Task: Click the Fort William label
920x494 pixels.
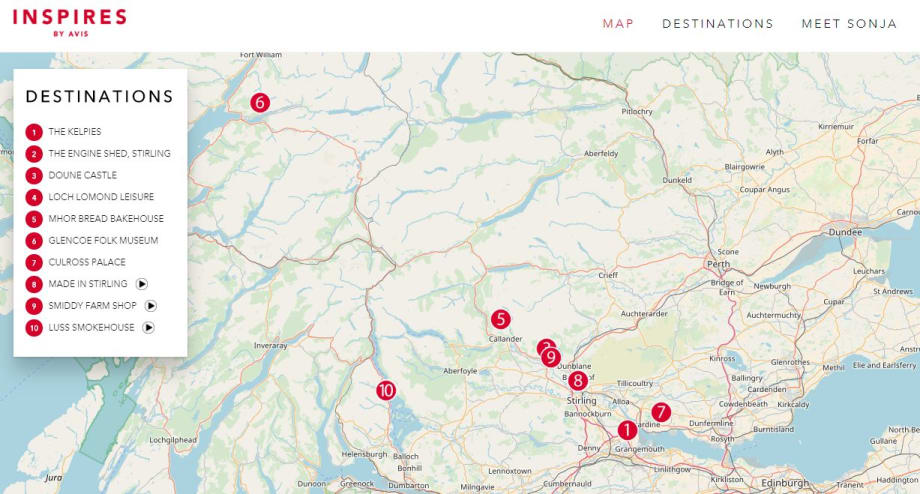Action: pyautogui.click(x=261, y=55)
